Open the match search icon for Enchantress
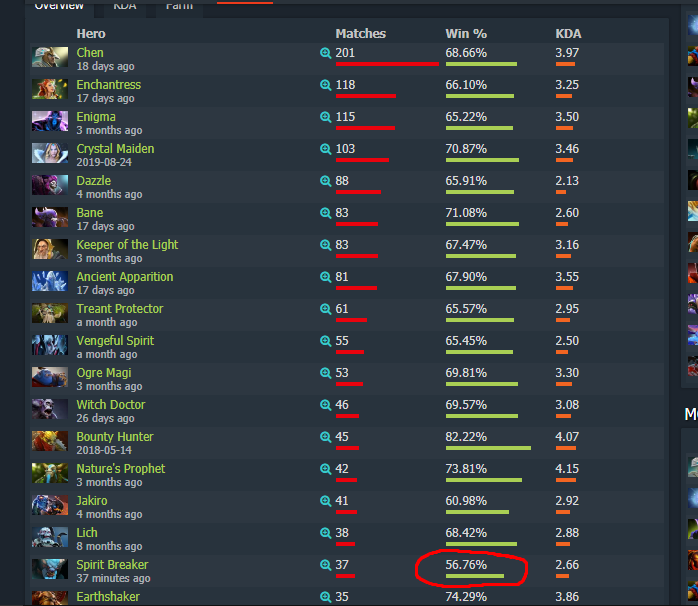Screen dimensions: 698x606 [x=325, y=85]
